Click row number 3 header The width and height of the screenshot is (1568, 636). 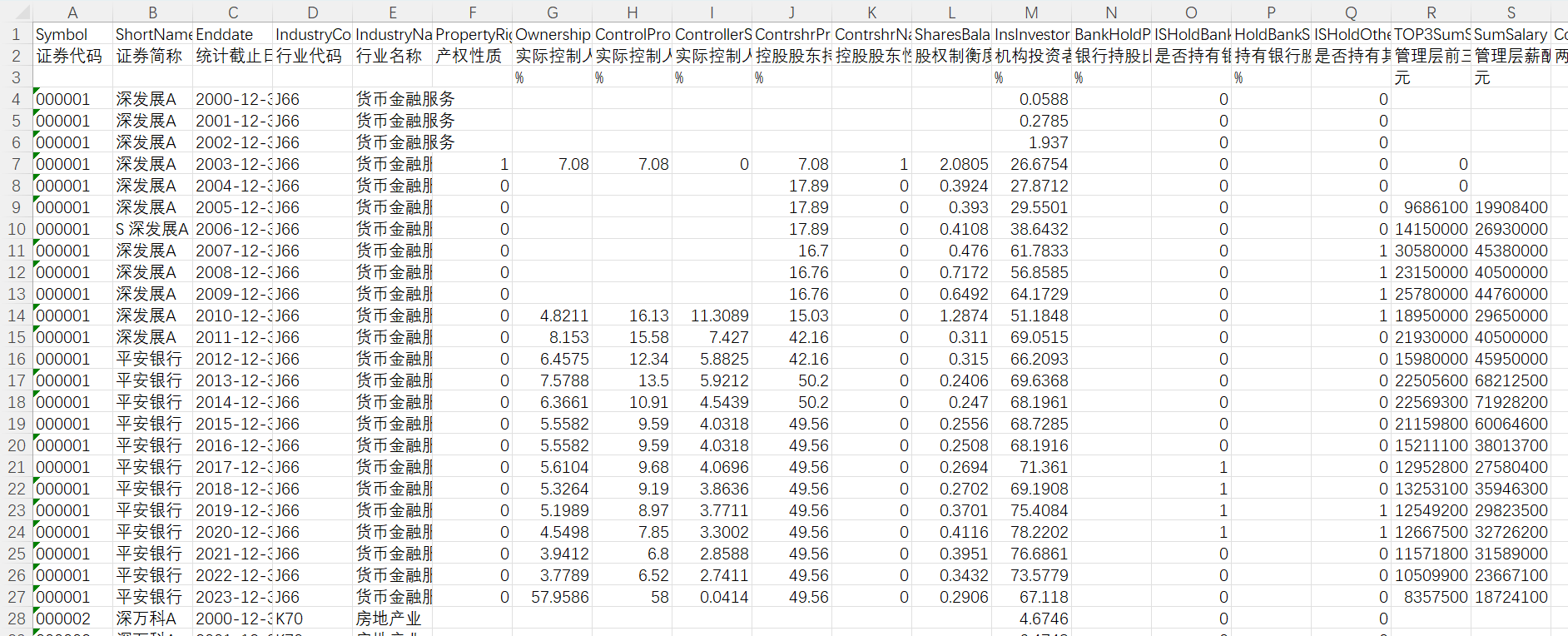(16, 77)
